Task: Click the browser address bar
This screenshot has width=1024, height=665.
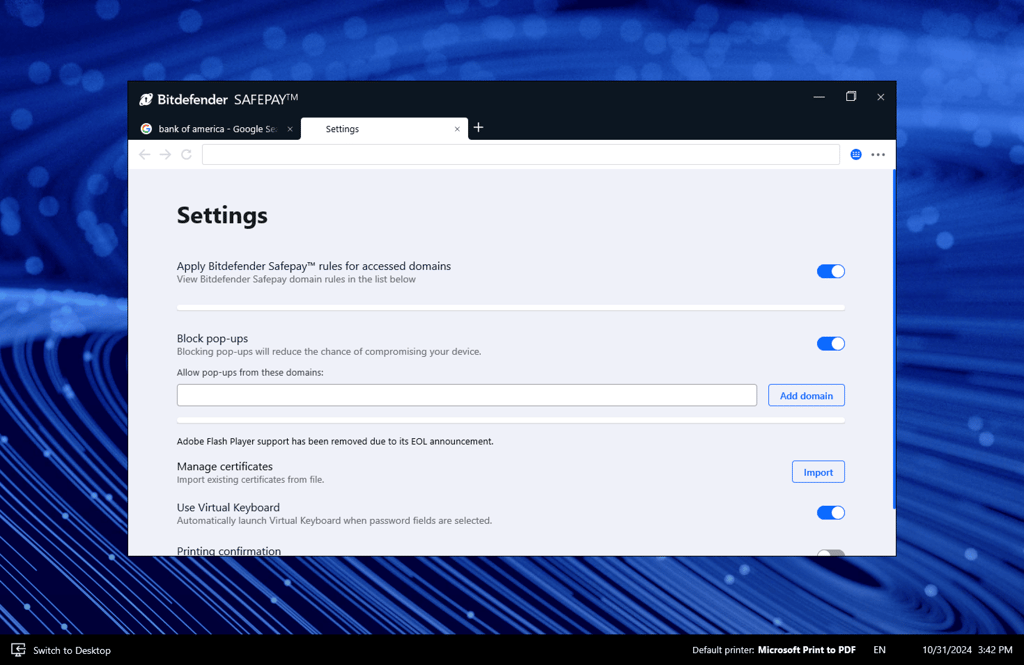Action: pos(520,154)
